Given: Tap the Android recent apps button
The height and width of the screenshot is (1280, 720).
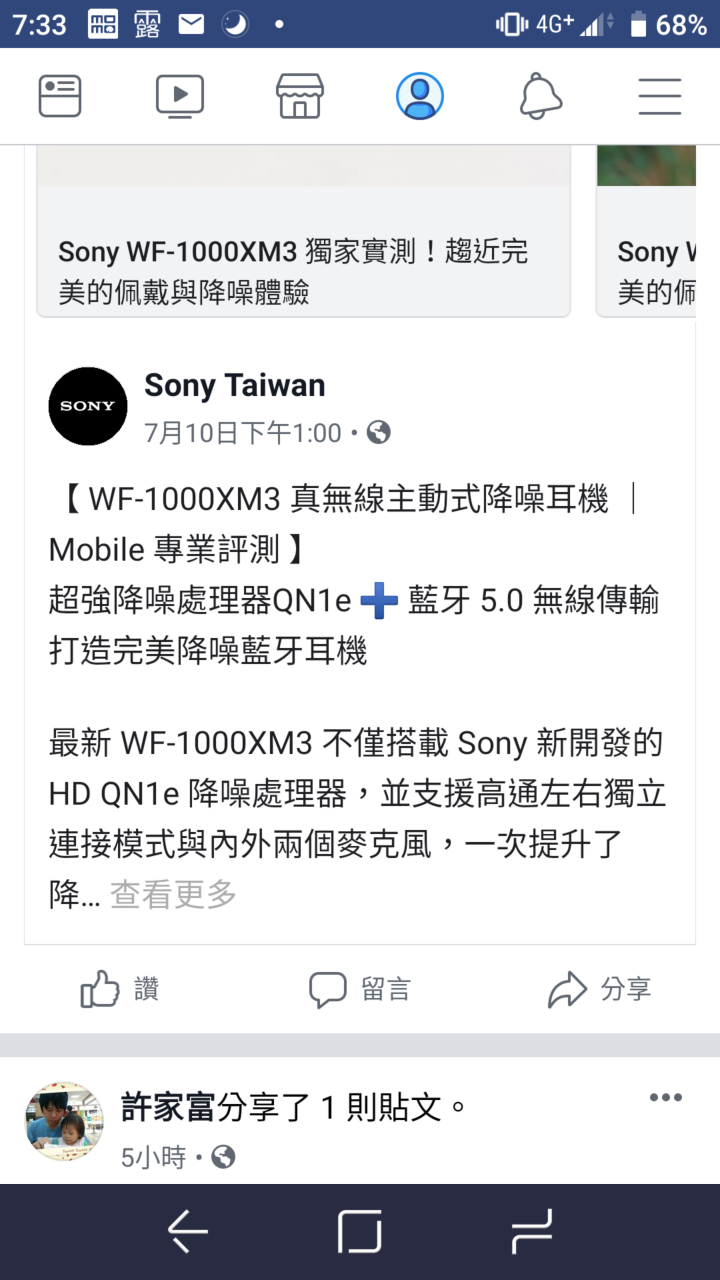Looking at the screenshot, I should click(532, 1232).
